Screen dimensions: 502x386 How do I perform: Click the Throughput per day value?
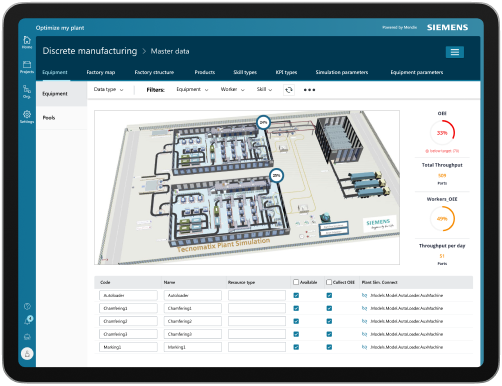pos(442,256)
